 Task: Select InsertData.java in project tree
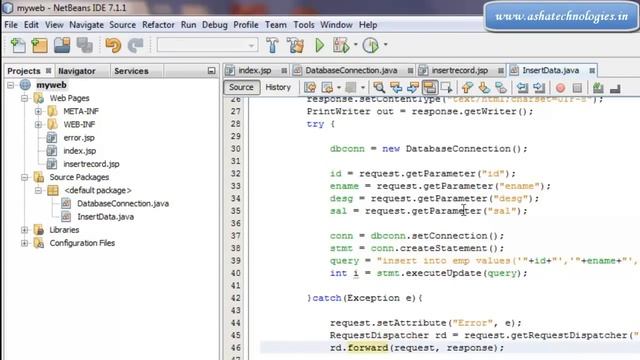click(105, 217)
